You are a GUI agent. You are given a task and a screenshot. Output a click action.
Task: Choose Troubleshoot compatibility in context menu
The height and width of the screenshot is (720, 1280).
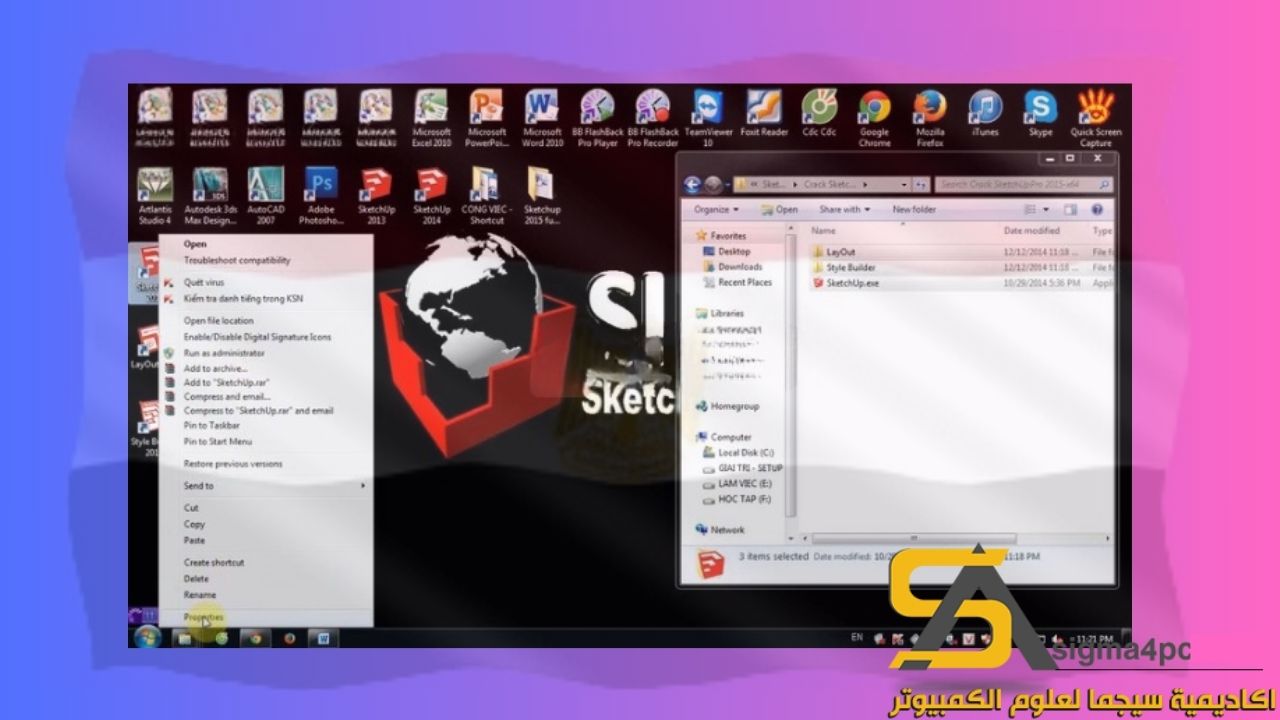coord(237,260)
